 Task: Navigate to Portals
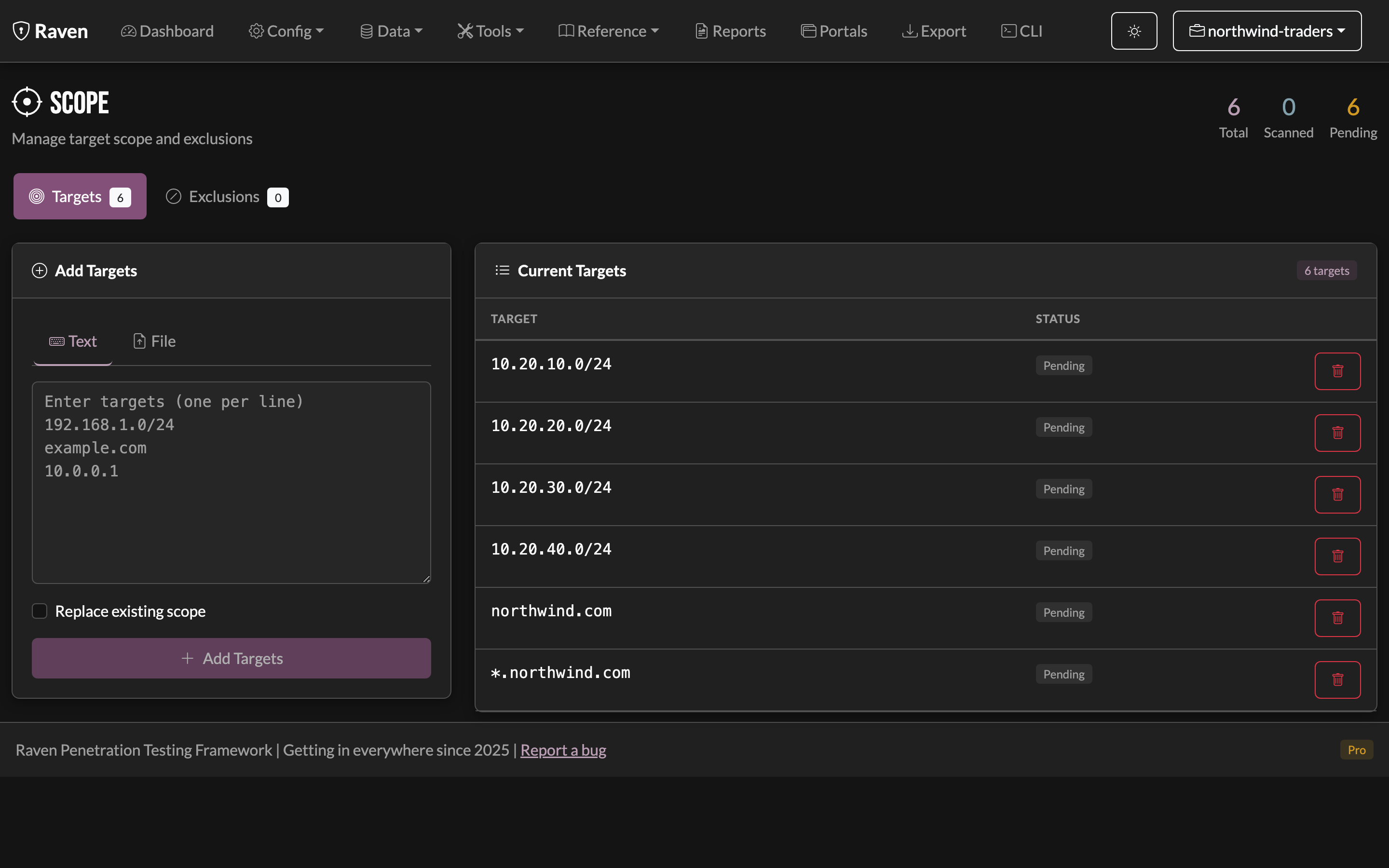(834, 31)
